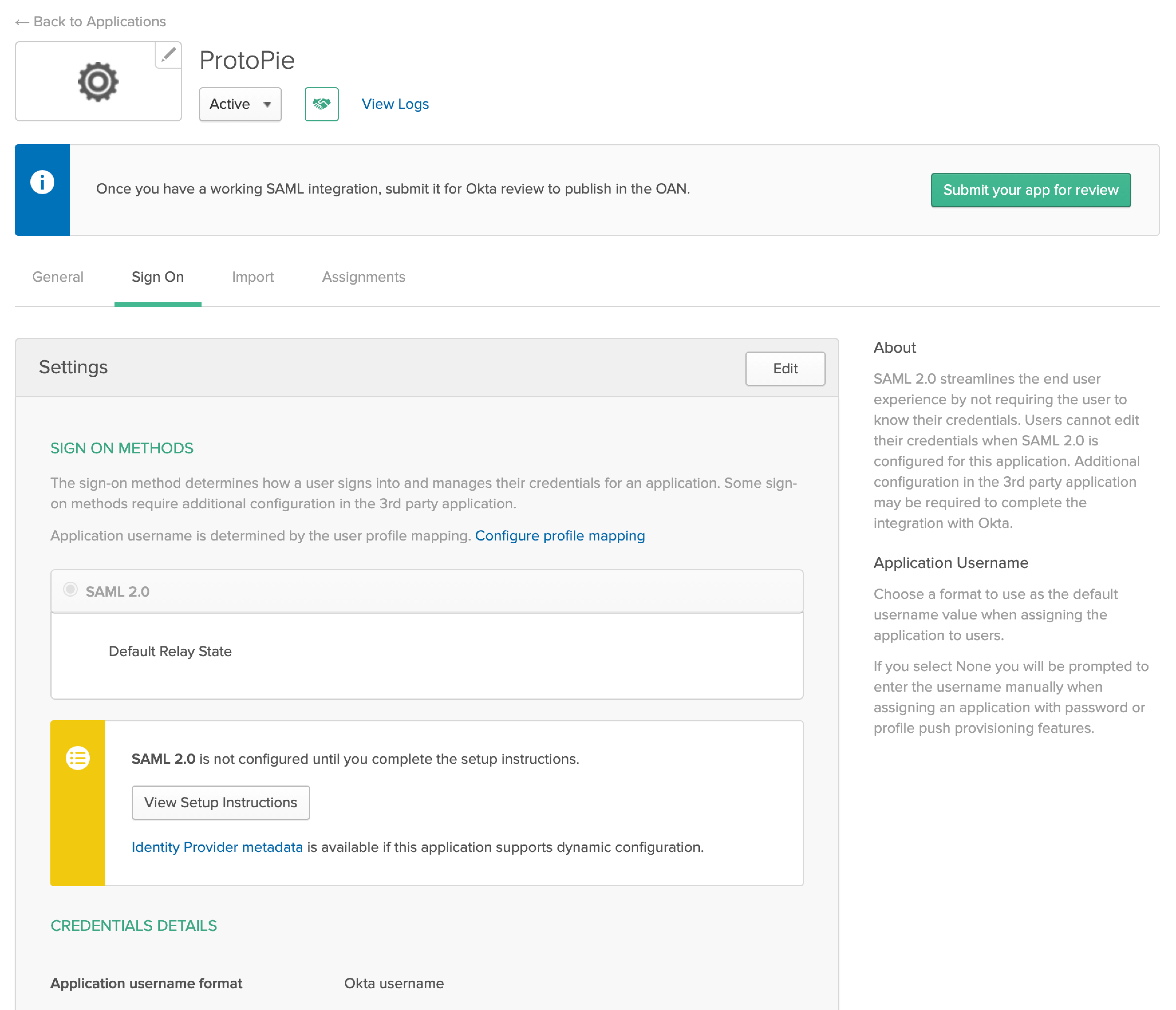This screenshot has width=1176, height=1010.
Task: Click the yellow list icon in warning
Action: coord(78,758)
